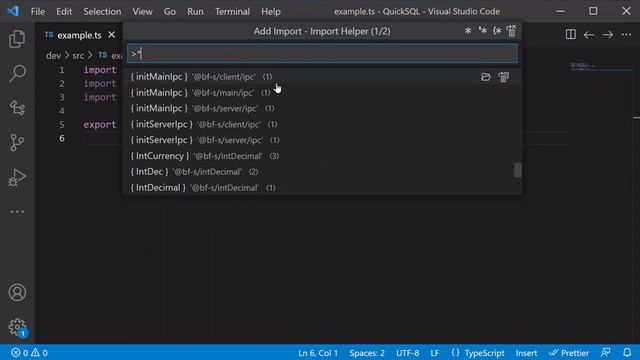Select initServerIpc from '@bf-s/server/ipc'
640x360 pixels.
[322, 140]
